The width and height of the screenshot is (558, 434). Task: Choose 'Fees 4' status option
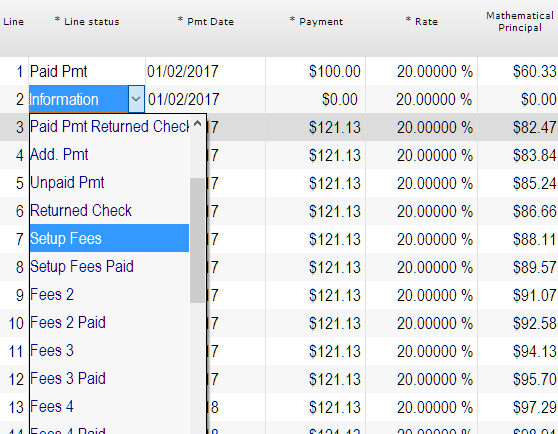pyautogui.click(x=109, y=406)
